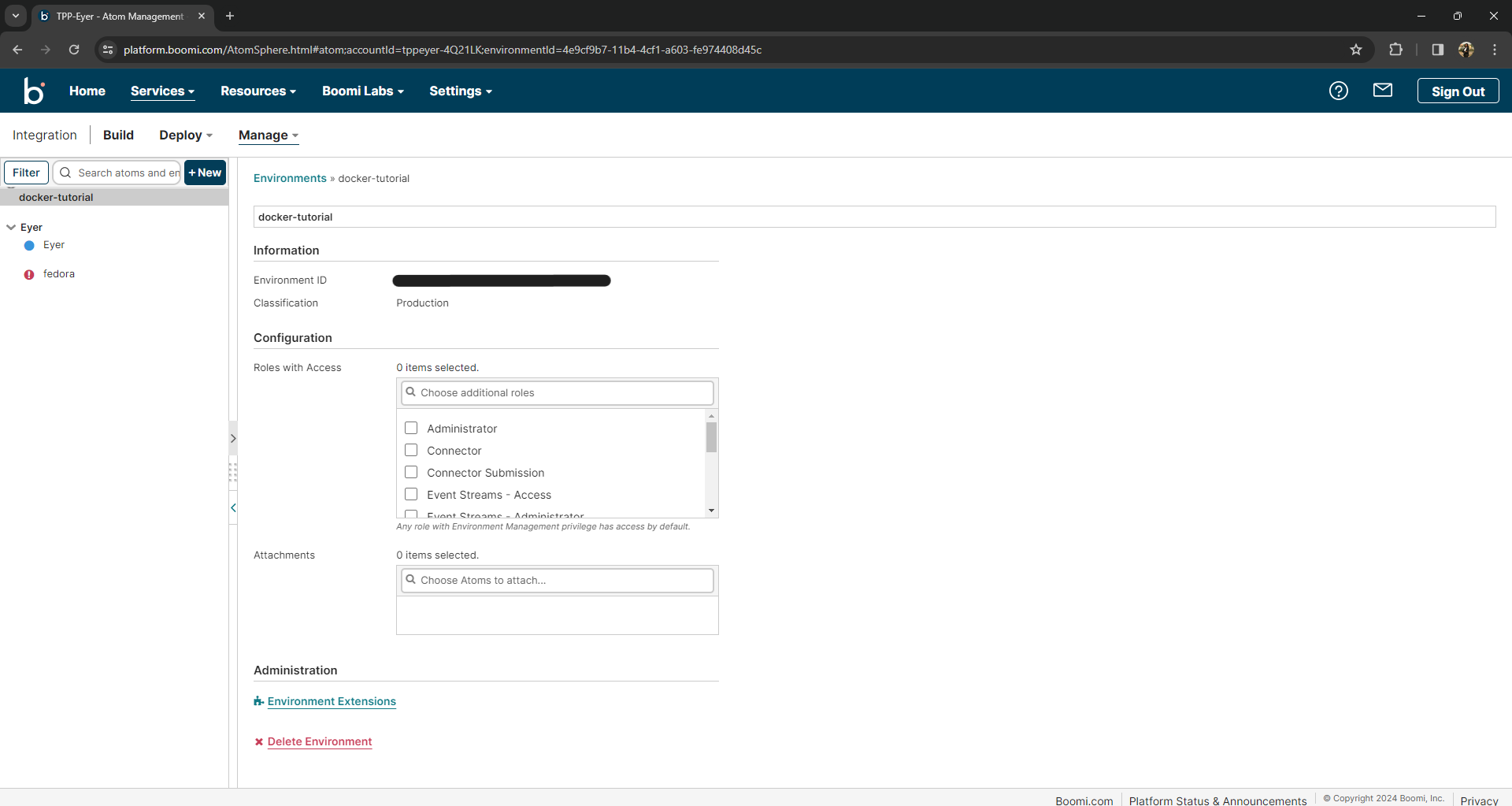View site information icon in address bar
The height and width of the screenshot is (806, 1512).
[108, 50]
